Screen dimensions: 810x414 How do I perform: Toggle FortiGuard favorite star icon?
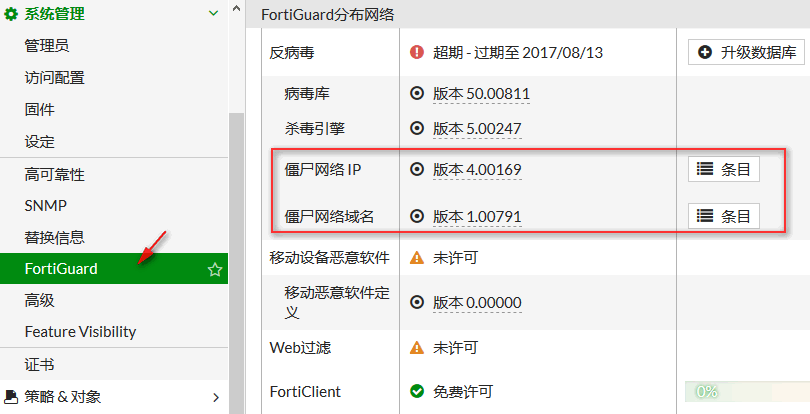[x=215, y=269]
